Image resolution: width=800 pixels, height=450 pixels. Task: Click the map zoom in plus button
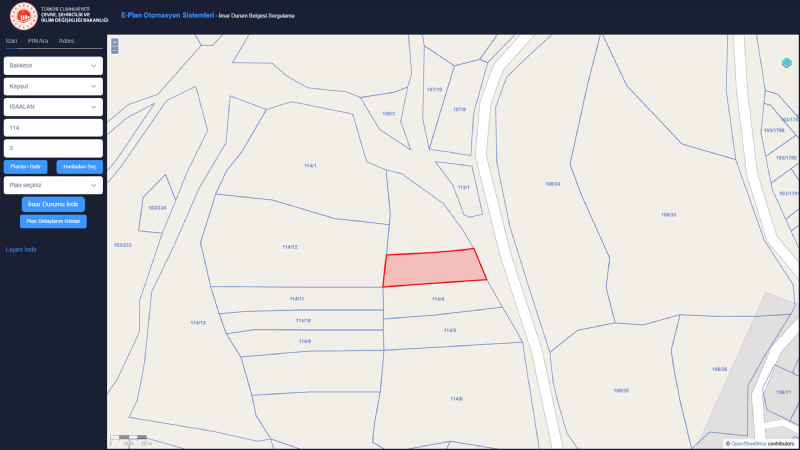[x=115, y=41]
